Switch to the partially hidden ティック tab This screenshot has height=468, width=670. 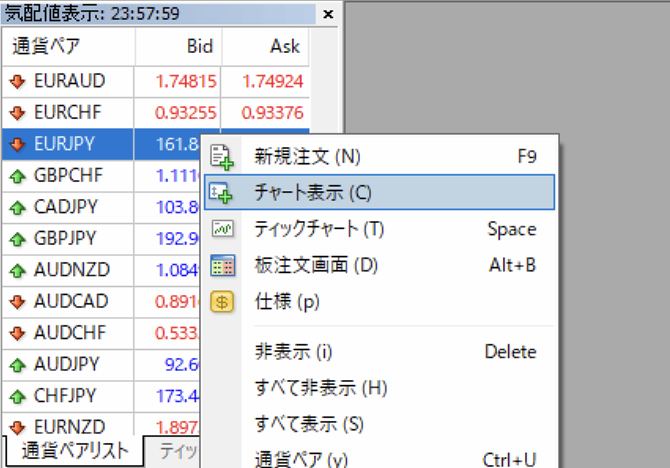pos(178,451)
